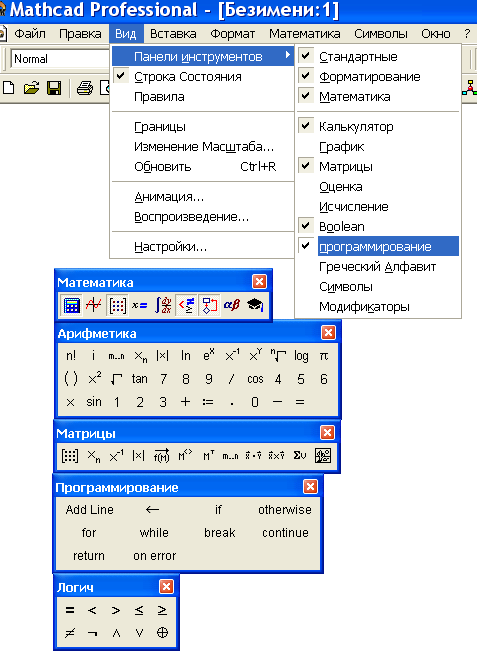Insert factorial n! from Арифметика panel
The width and height of the screenshot is (477, 656).
pos(71,356)
